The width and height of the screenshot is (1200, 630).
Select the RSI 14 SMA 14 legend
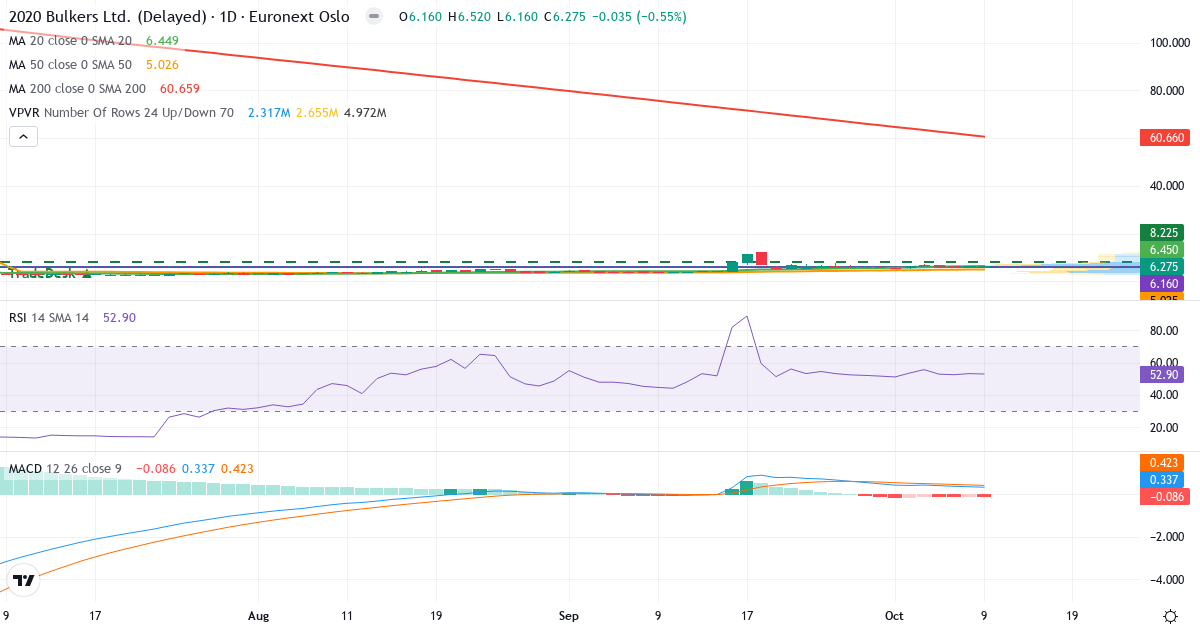click(50, 317)
